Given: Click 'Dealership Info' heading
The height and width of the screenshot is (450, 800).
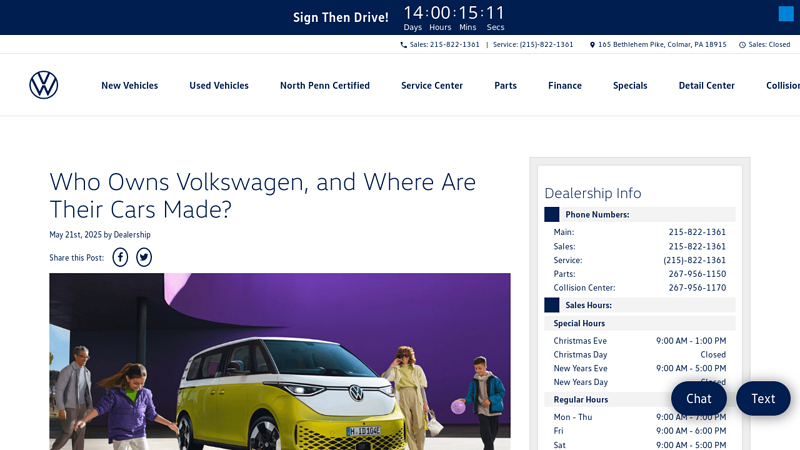Looking at the screenshot, I should click(x=593, y=193).
